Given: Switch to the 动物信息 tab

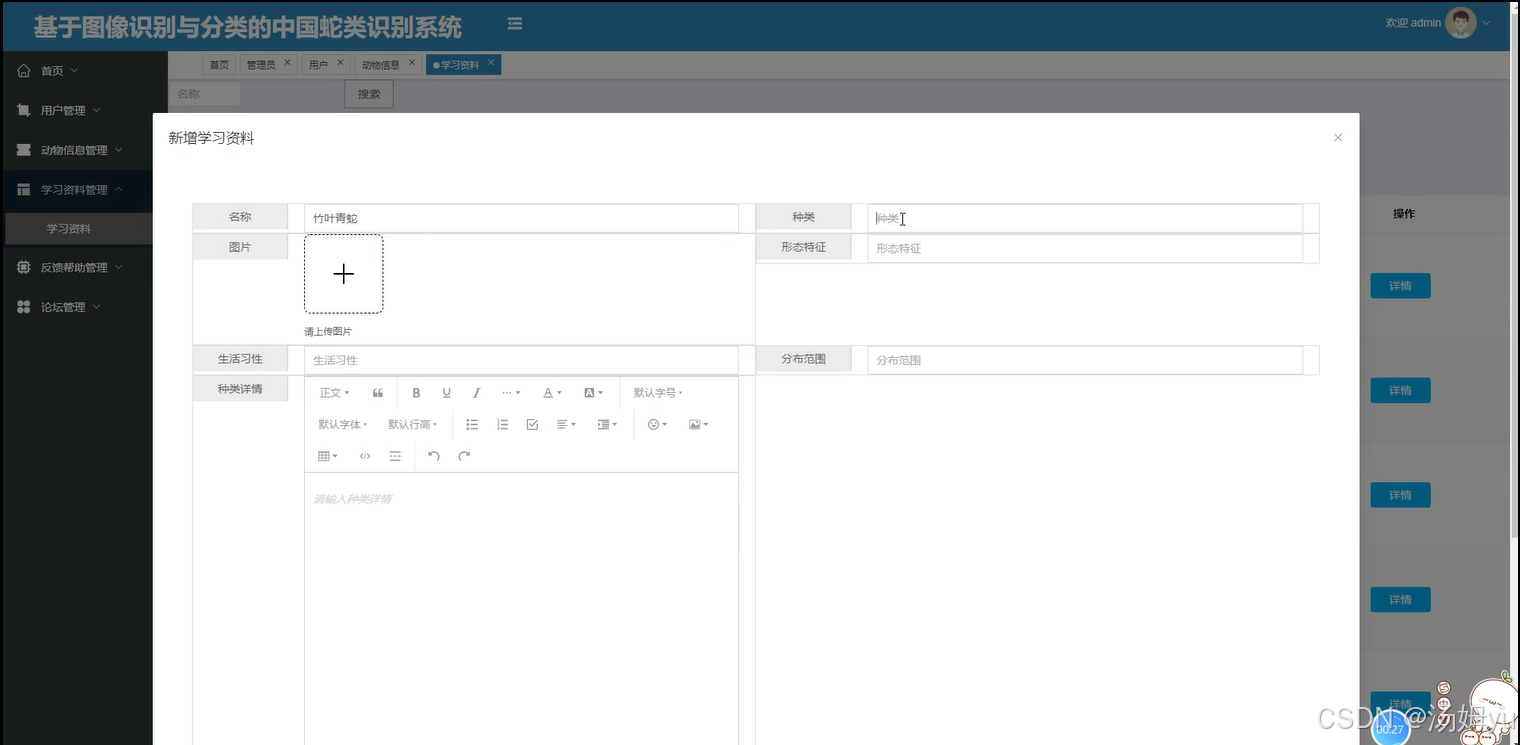Looking at the screenshot, I should pyautogui.click(x=380, y=65).
